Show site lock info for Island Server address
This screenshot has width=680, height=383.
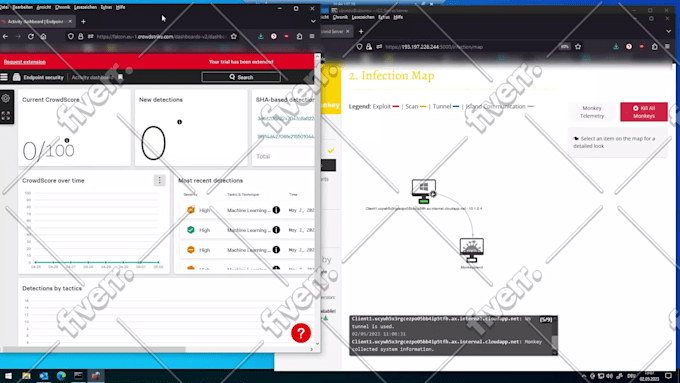point(369,46)
